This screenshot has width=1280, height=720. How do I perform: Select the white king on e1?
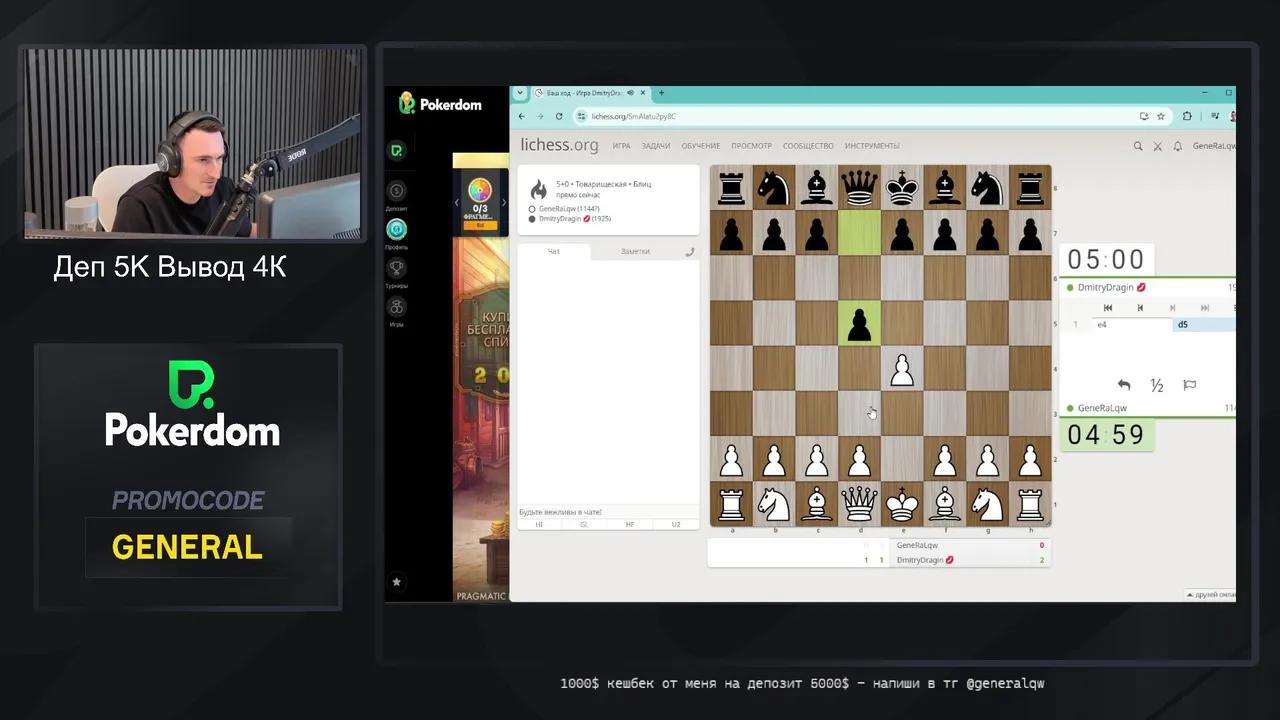(x=903, y=503)
